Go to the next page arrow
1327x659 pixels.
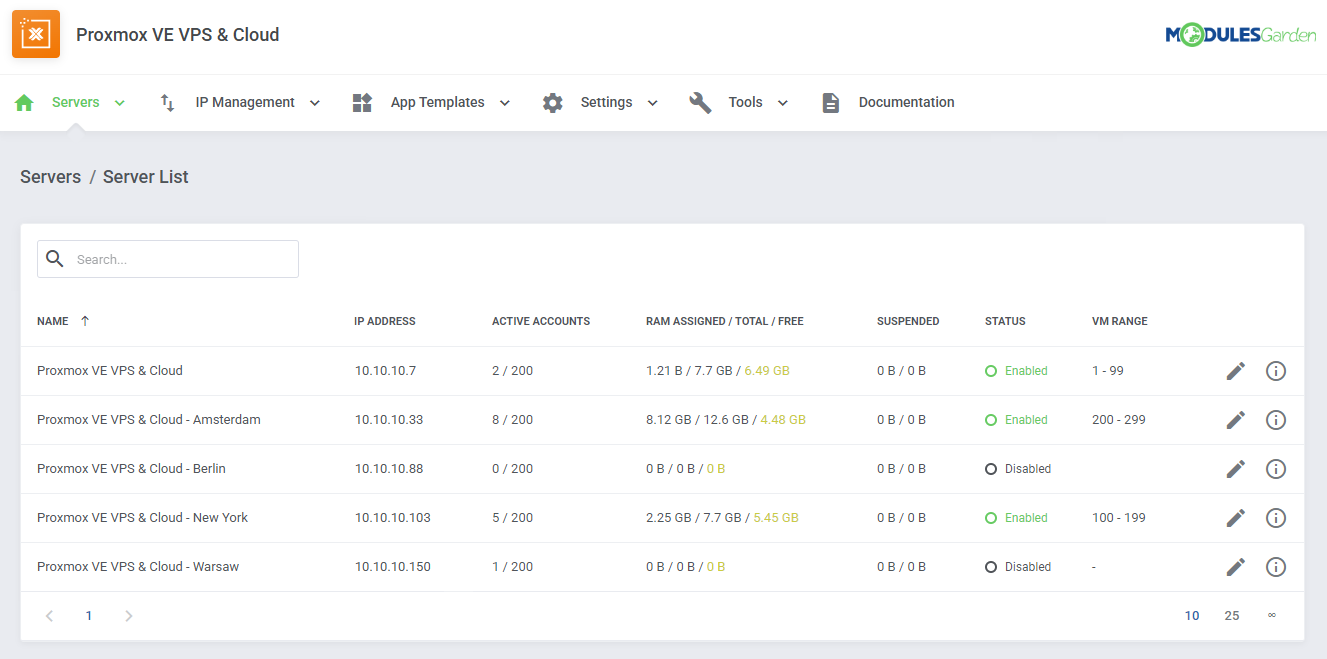[x=128, y=616]
